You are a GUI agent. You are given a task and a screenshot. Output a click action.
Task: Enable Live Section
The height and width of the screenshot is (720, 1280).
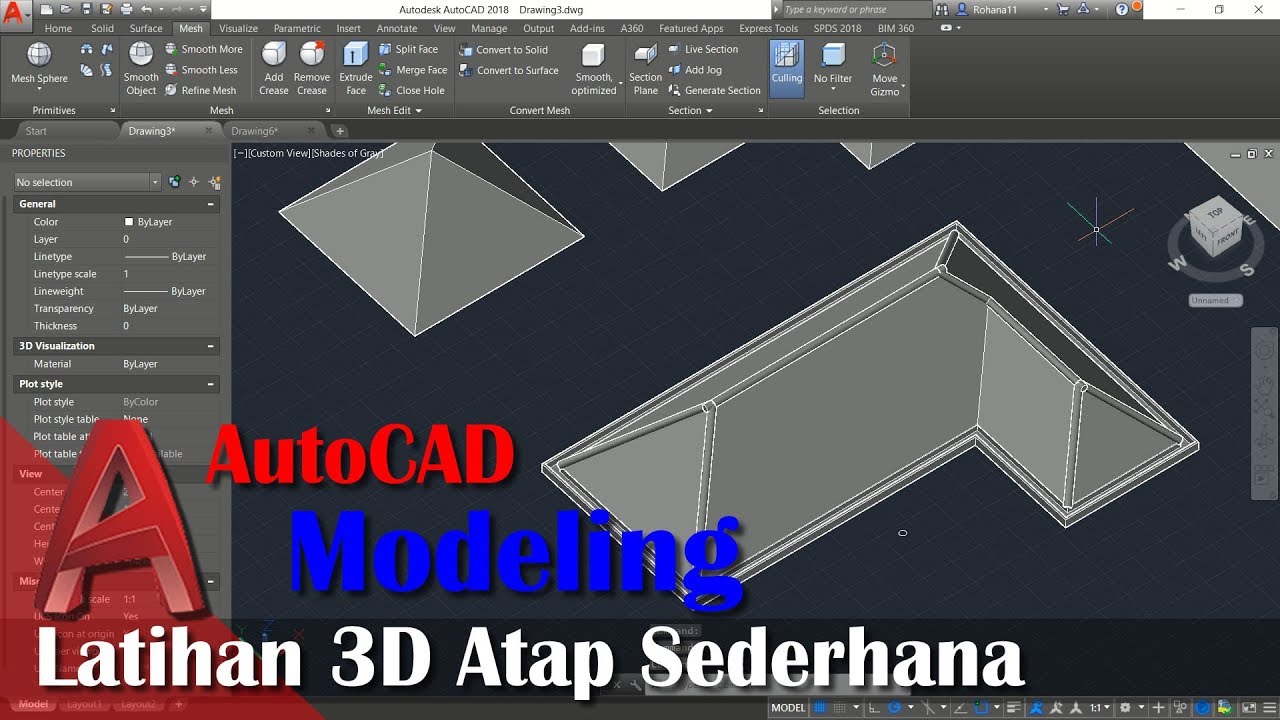pyautogui.click(x=702, y=49)
